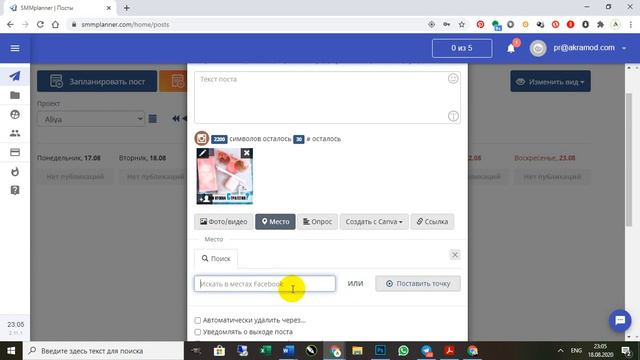Click the user avatar in header
The width and height of the screenshot is (640, 360).
[x=538, y=49]
